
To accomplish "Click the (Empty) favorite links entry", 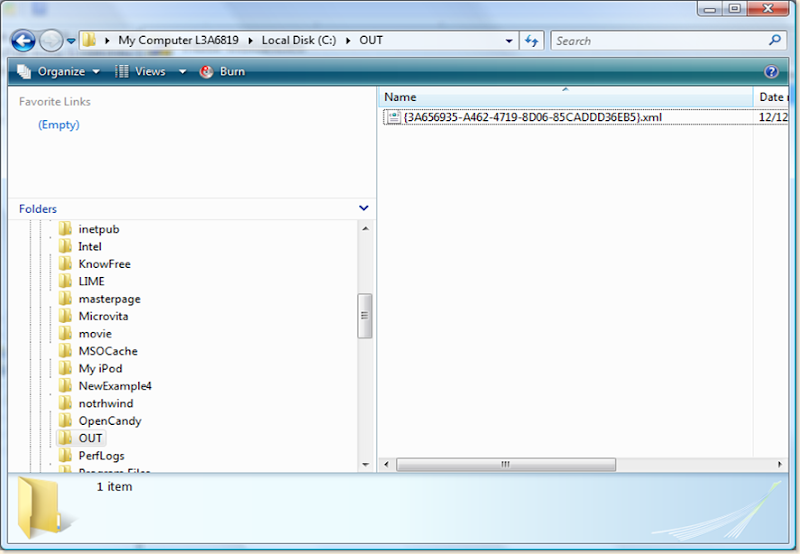I will point(59,124).
